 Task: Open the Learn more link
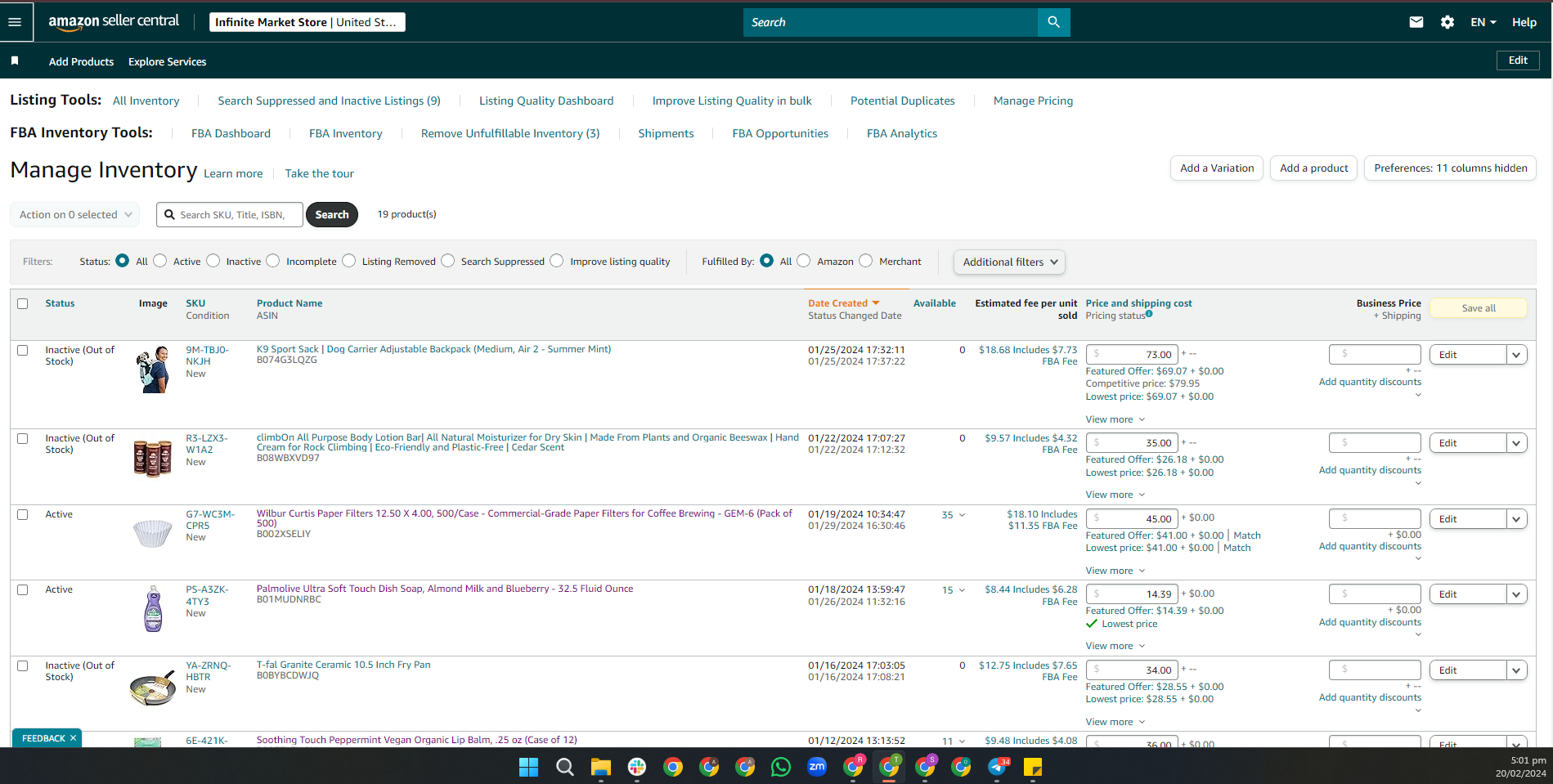tap(233, 173)
